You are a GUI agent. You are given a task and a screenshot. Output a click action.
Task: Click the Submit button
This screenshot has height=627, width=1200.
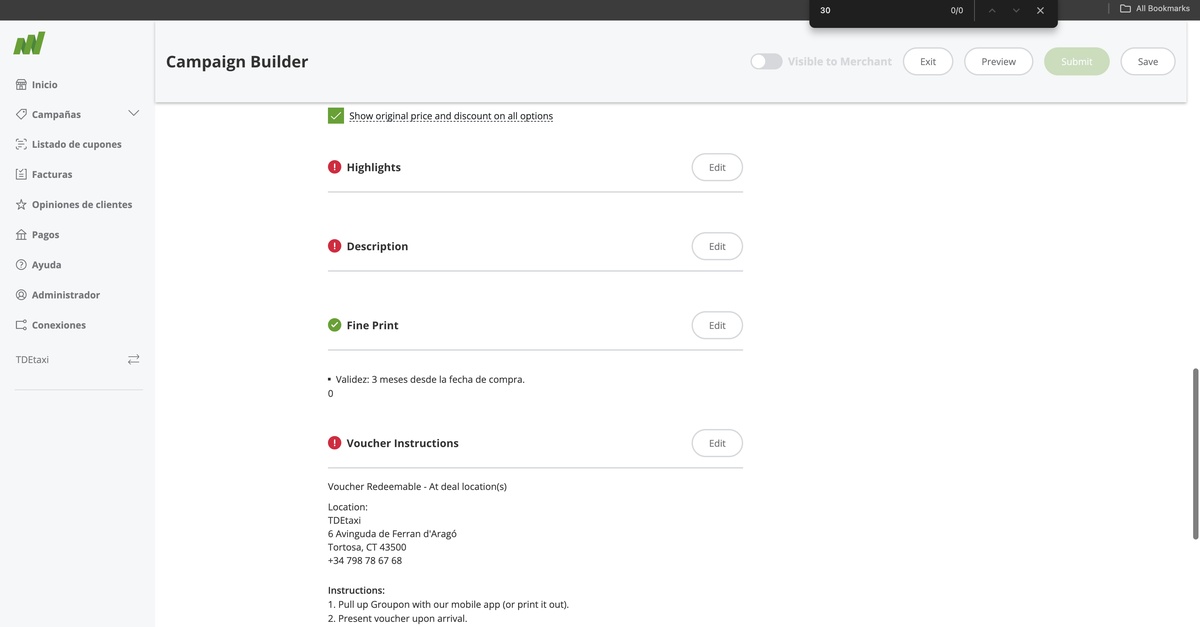coord(1077,61)
